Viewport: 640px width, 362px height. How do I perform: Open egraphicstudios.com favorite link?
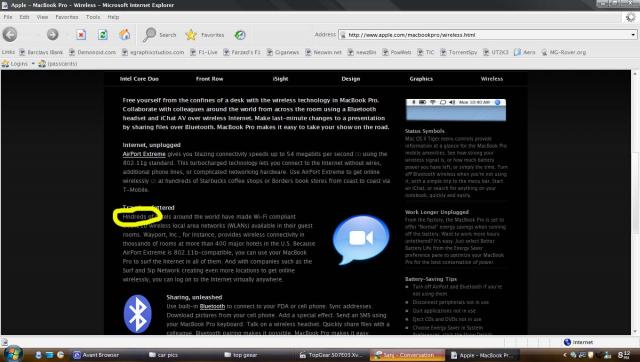coord(153,52)
